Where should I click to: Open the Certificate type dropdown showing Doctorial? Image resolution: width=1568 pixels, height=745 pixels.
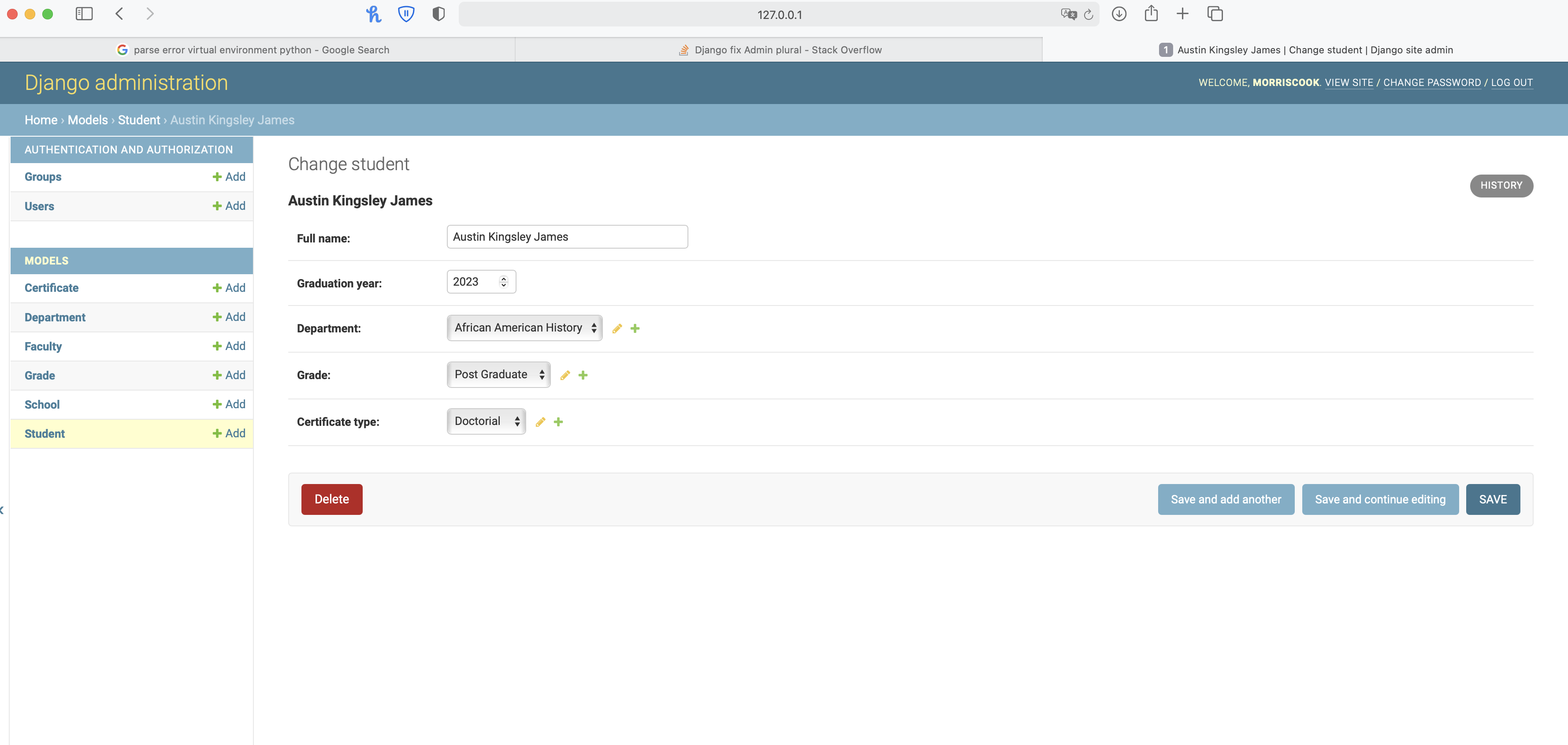click(485, 421)
